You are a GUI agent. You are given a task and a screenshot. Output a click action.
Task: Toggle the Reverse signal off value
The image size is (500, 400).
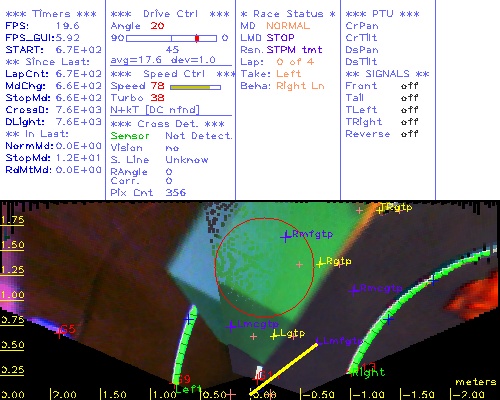409,134
